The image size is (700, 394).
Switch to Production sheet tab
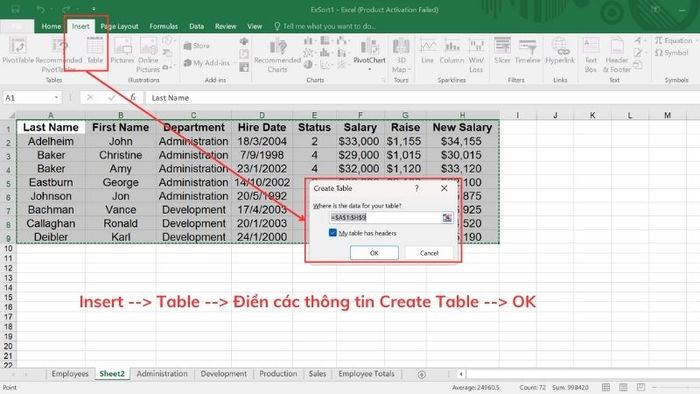pyautogui.click(x=278, y=374)
